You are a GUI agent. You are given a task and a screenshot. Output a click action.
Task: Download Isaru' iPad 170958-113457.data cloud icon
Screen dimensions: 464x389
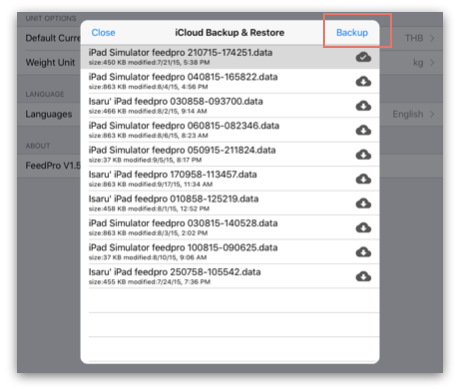tap(363, 179)
